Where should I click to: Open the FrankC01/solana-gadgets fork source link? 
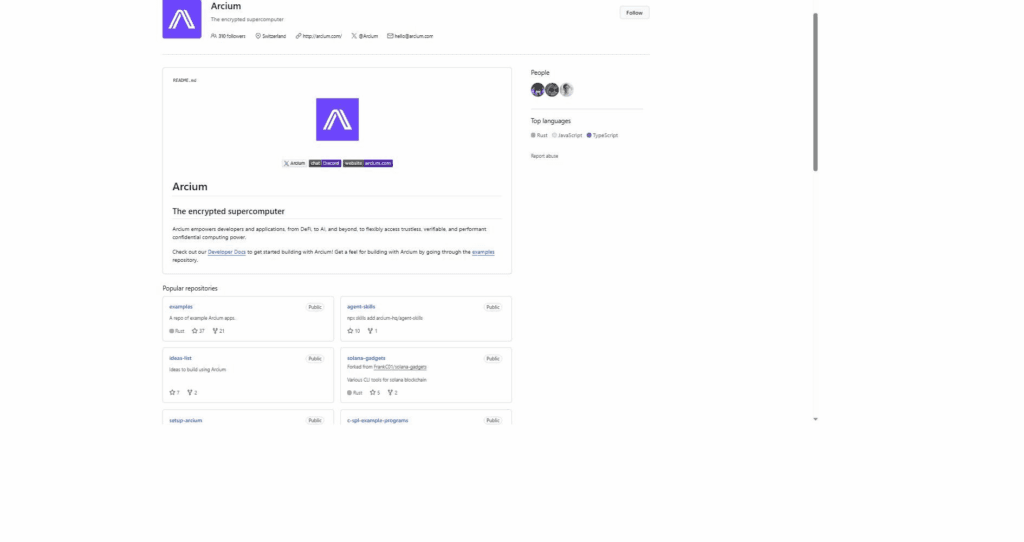pos(400,367)
